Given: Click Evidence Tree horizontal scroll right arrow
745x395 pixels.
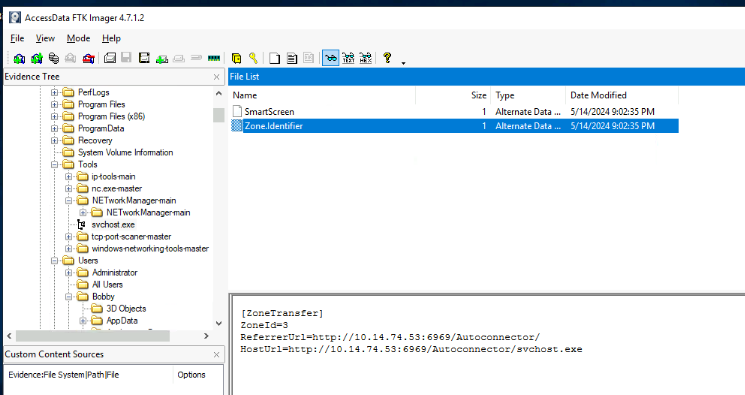Looking at the screenshot, I should (206, 336).
